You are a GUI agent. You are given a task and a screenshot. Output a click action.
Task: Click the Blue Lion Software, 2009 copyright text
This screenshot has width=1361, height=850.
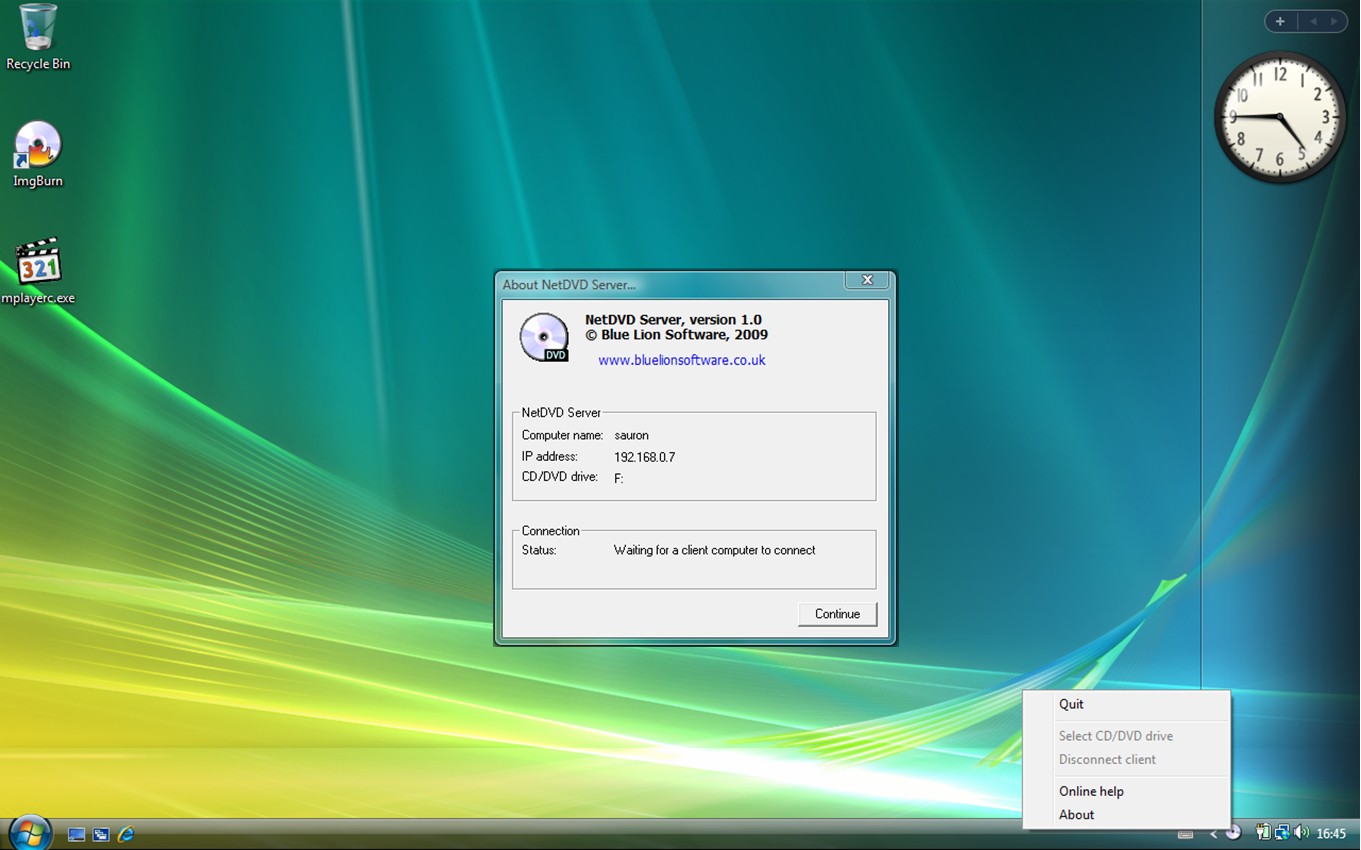(x=677, y=335)
